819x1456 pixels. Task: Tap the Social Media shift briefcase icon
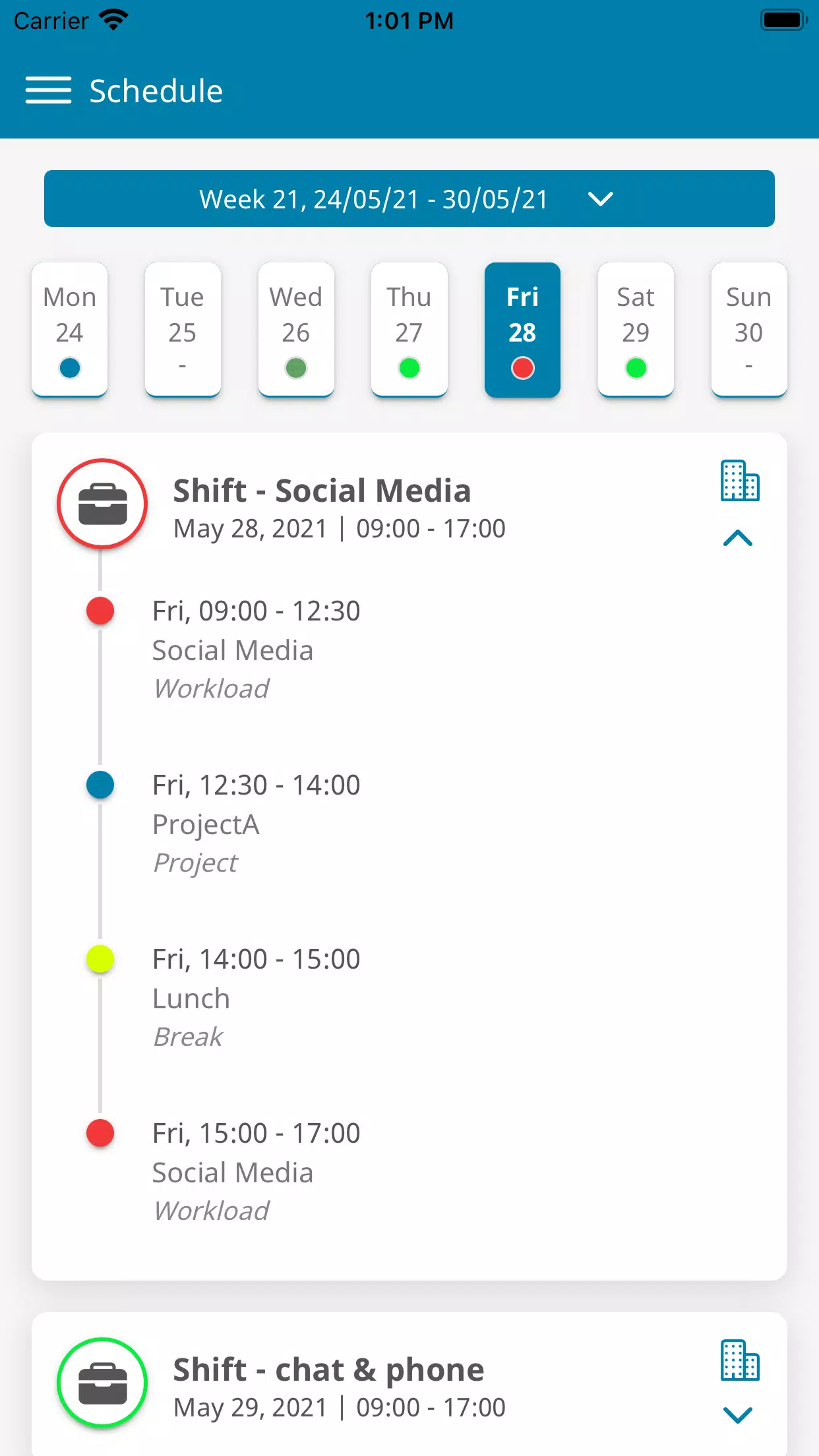tap(102, 504)
